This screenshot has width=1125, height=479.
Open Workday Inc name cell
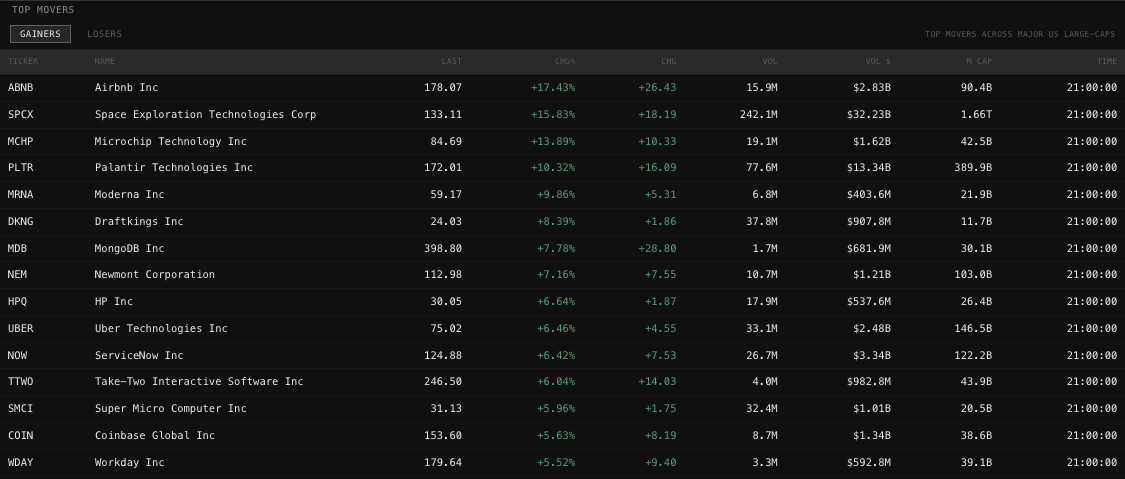coord(129,462)
